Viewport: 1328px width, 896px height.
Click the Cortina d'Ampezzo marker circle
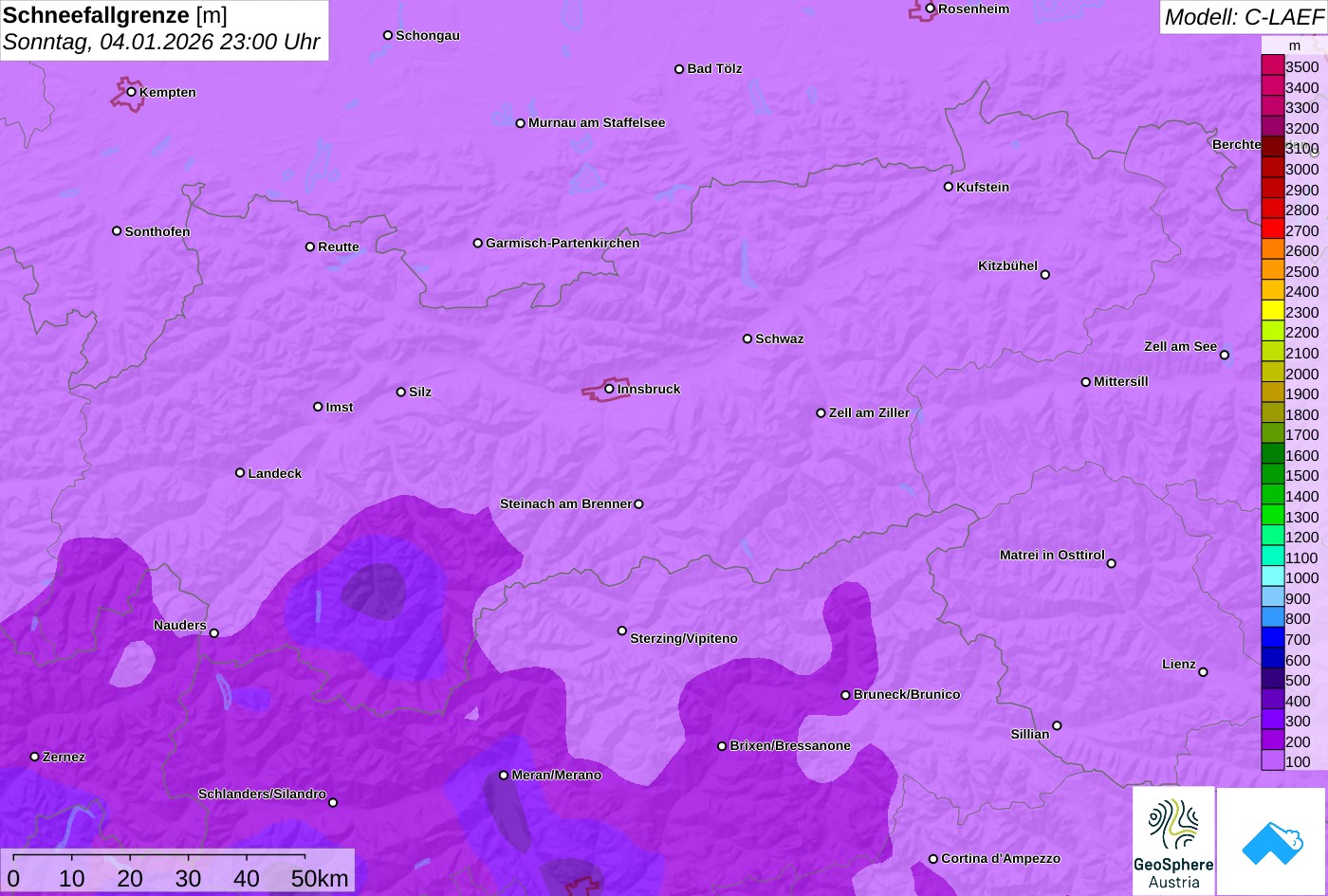933,859
